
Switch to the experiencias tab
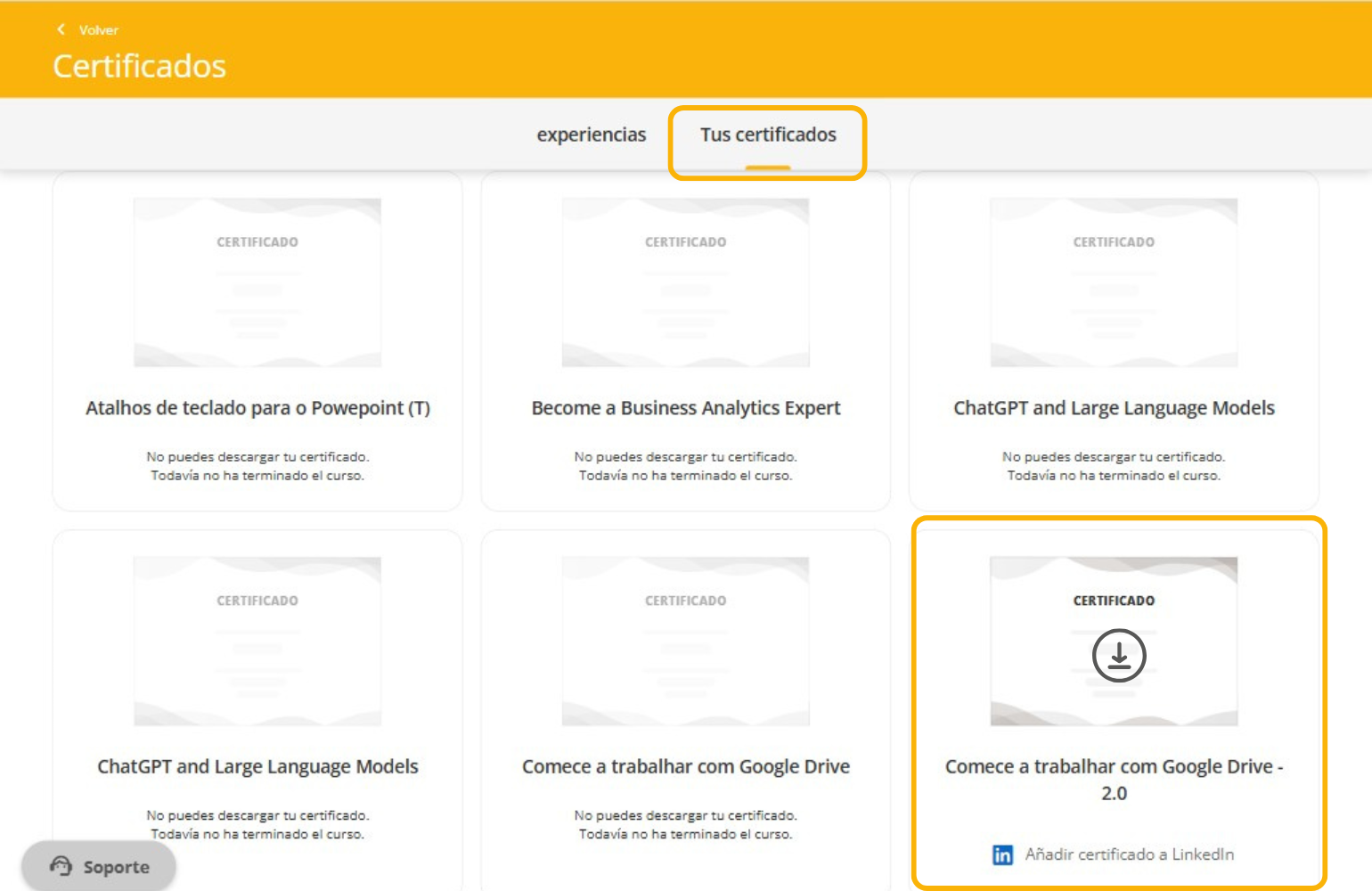tap(591, 135)
